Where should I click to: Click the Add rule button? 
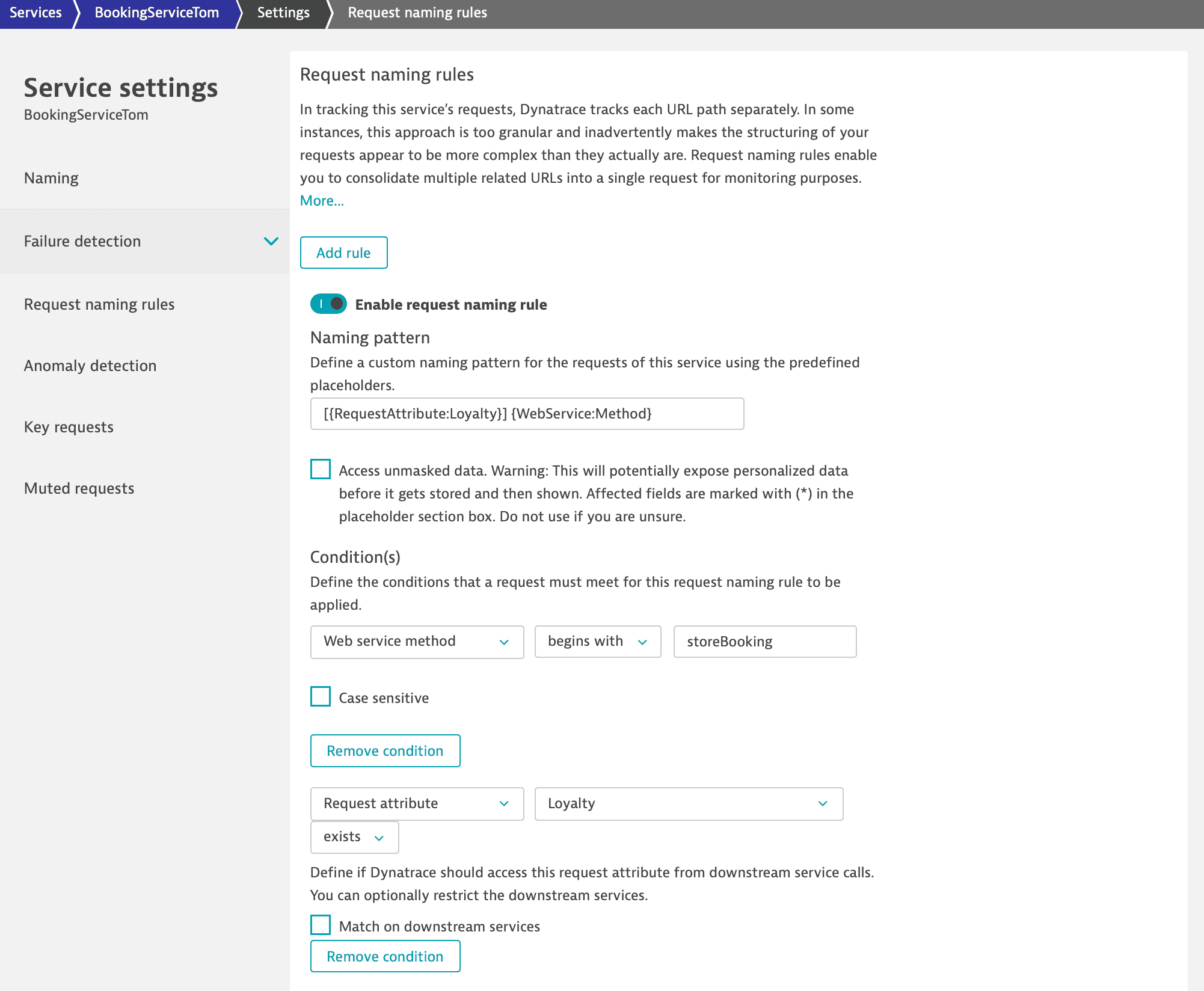(343, 253)
